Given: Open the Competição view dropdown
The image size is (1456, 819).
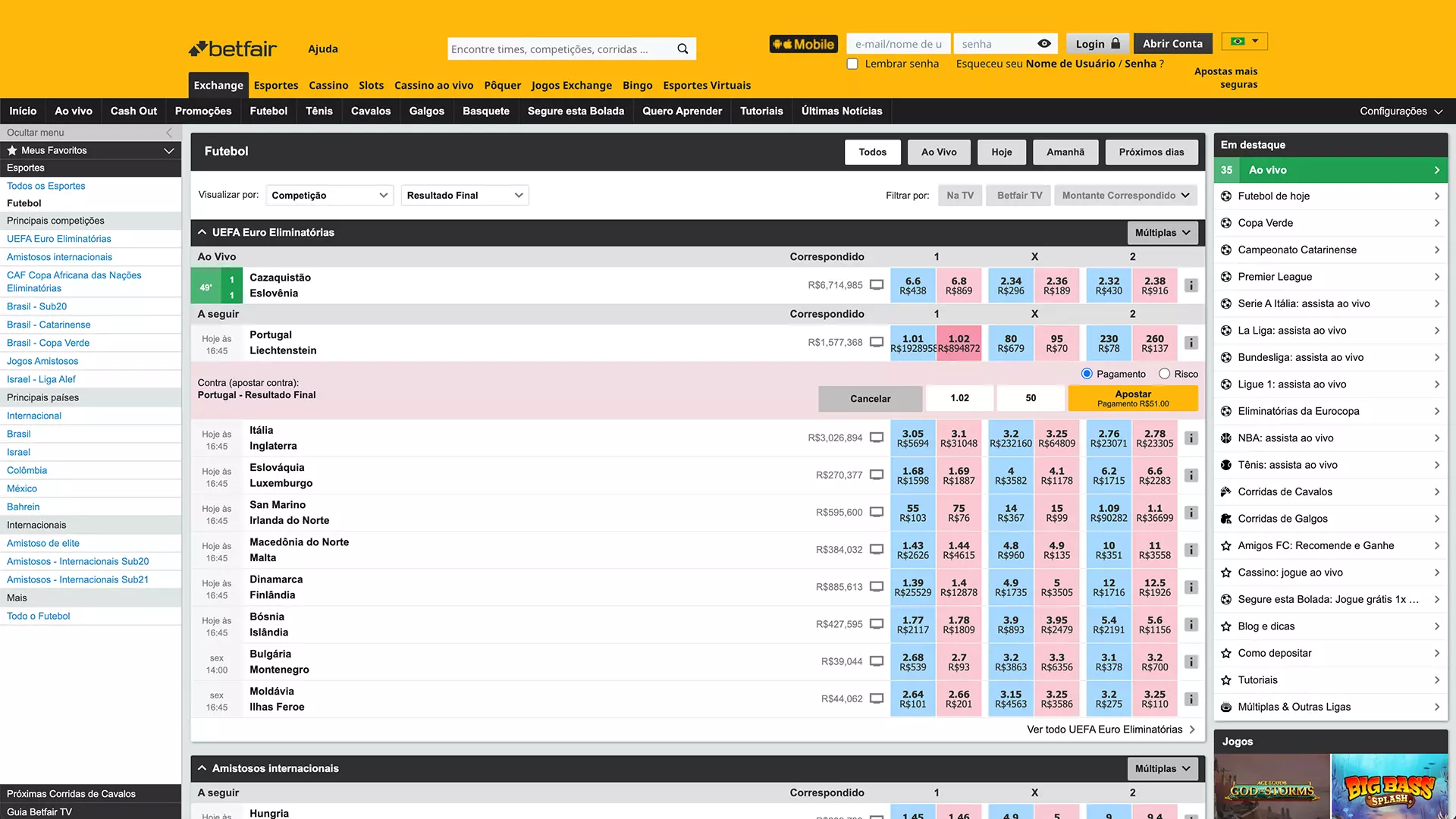Looking at the screenshot, I should point(329,196).
